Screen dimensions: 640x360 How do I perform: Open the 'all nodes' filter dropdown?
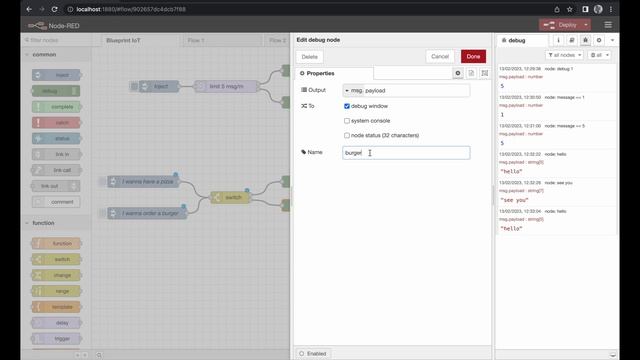[564, 55]
